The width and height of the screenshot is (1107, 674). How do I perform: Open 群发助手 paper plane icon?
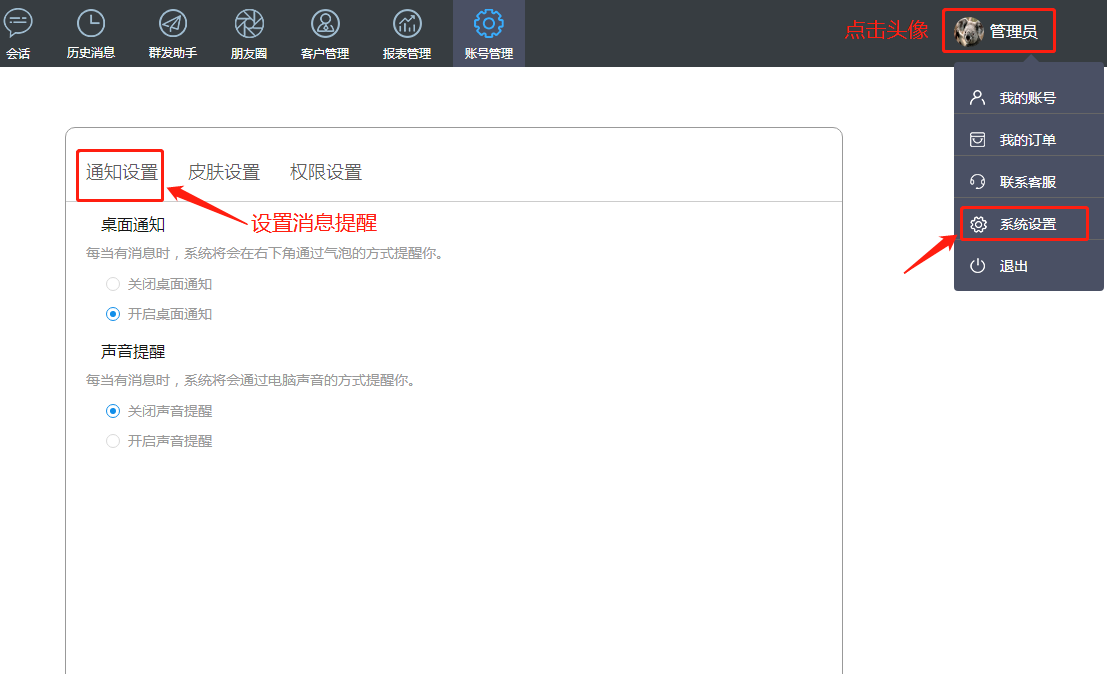(x=173, y=23)
